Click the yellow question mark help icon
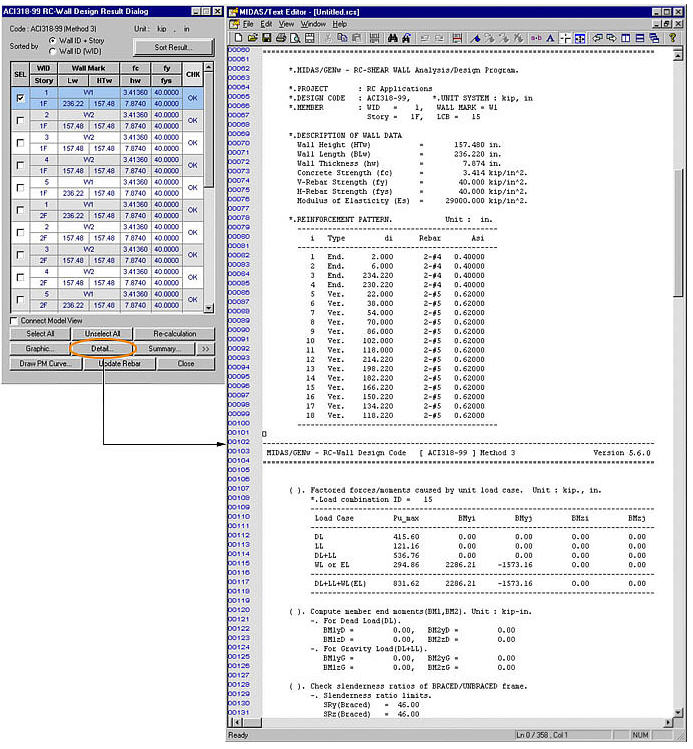This screenshot has width=693, height=749. [x=672, y=38]
